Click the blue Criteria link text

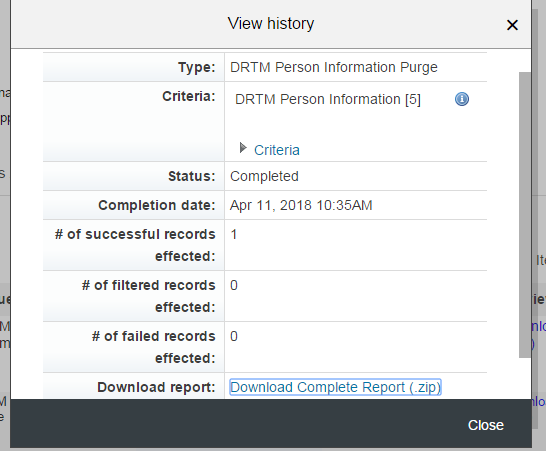tap(277, 150)
